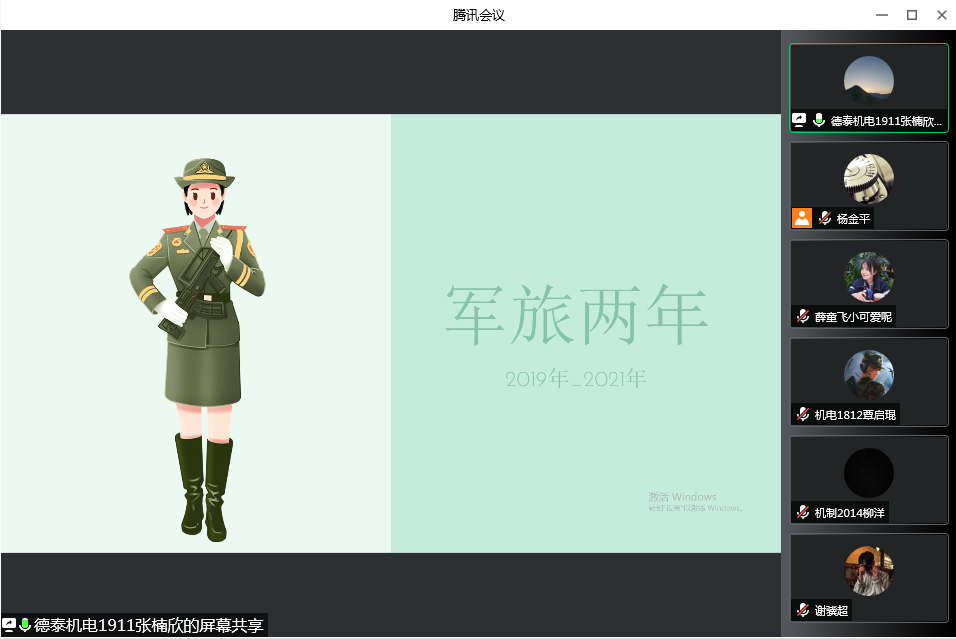The image size is (956, 639).
Task: Select 张楠欣's mountain avatar thumbnail
Action: tap(868, 81)
